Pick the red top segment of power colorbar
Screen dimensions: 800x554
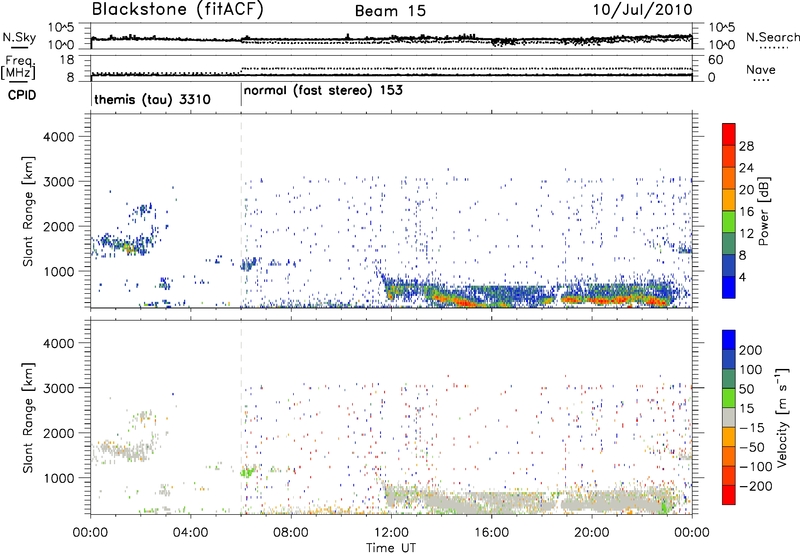729,134
